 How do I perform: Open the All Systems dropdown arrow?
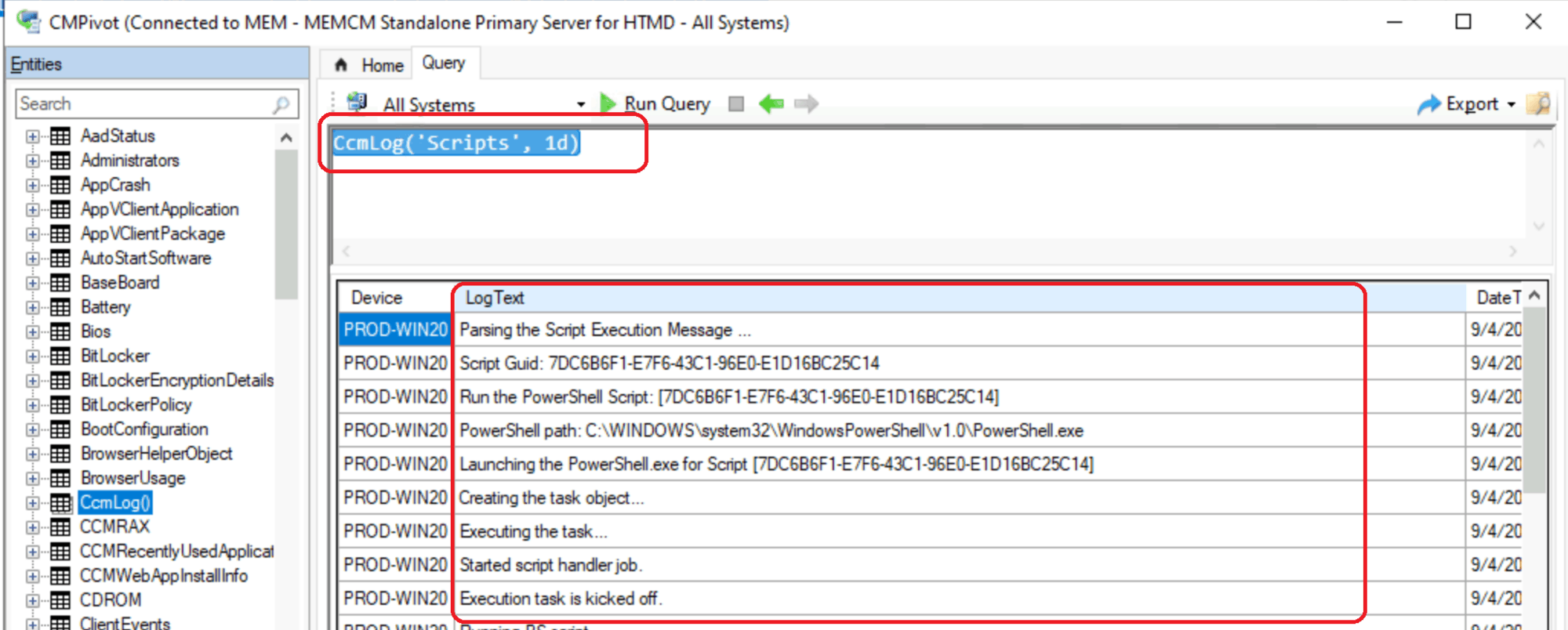pos(581,104)
